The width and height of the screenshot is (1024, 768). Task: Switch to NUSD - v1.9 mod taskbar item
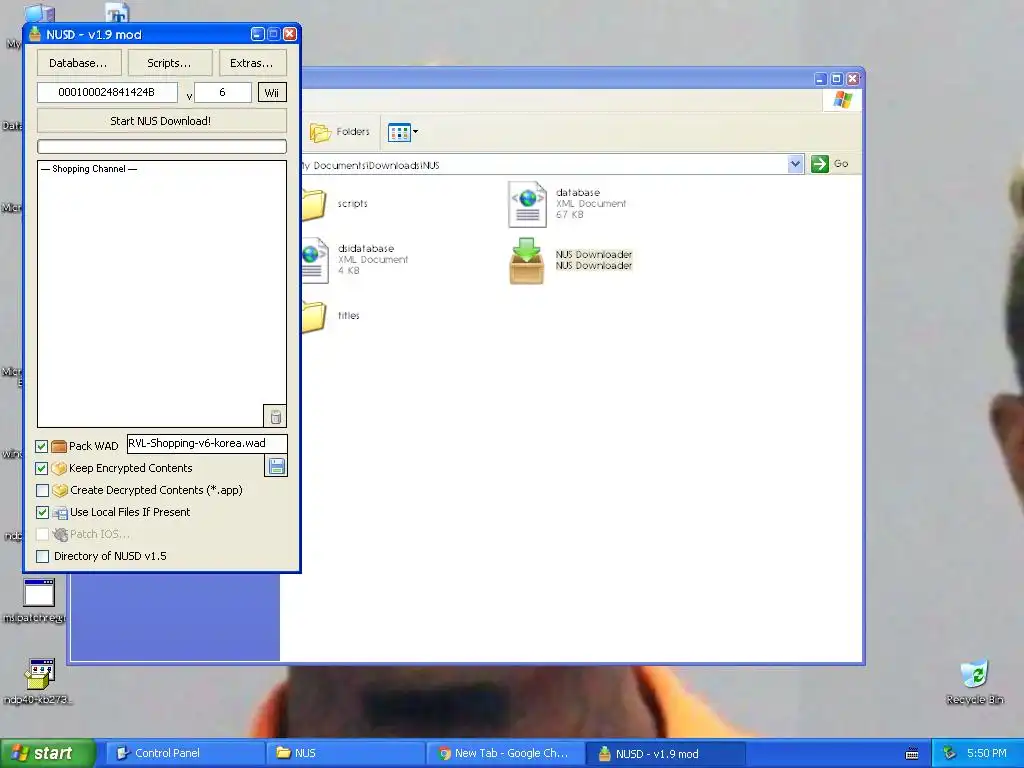point(665,754)
